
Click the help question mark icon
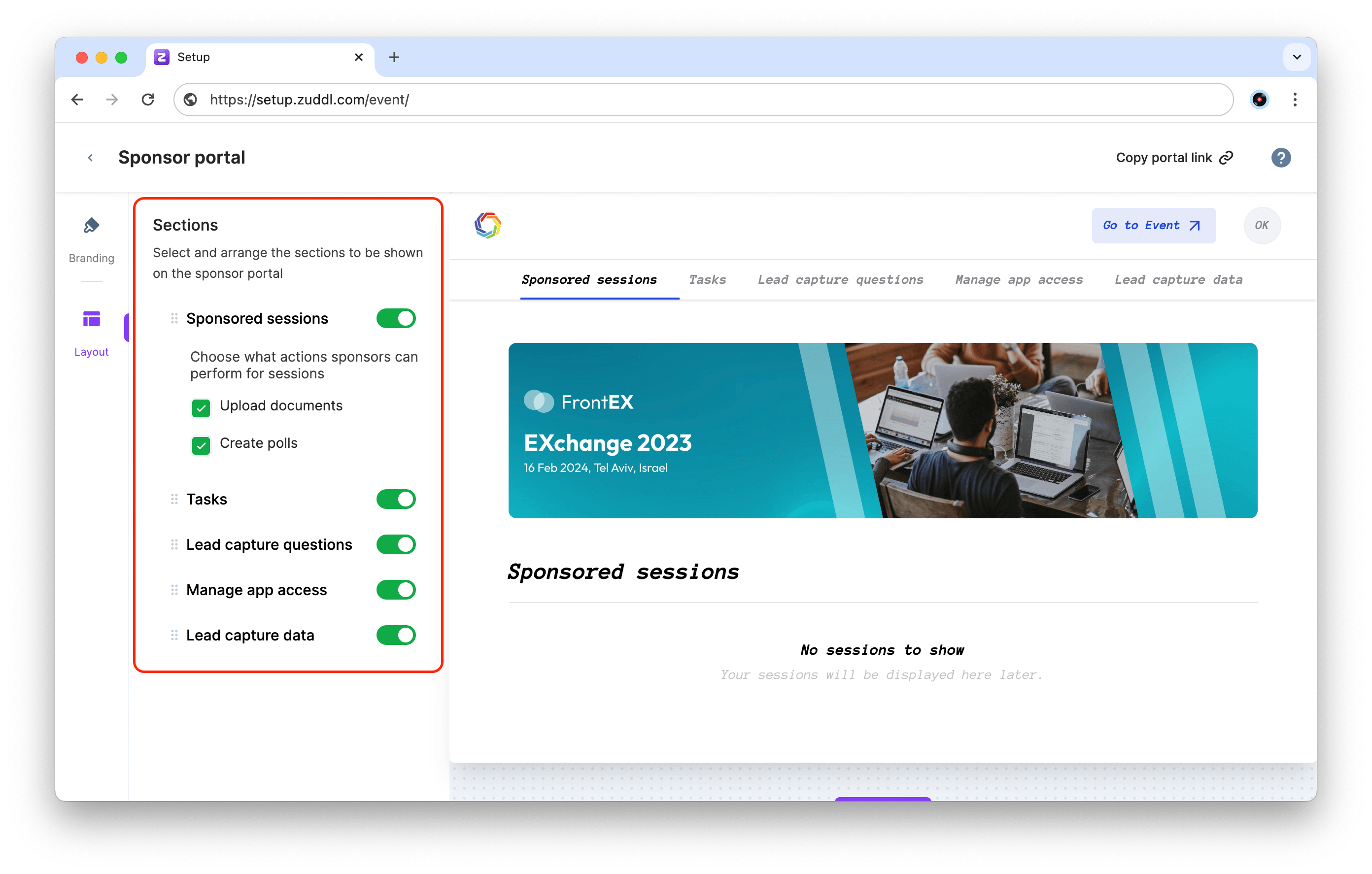pos(1280,158)
